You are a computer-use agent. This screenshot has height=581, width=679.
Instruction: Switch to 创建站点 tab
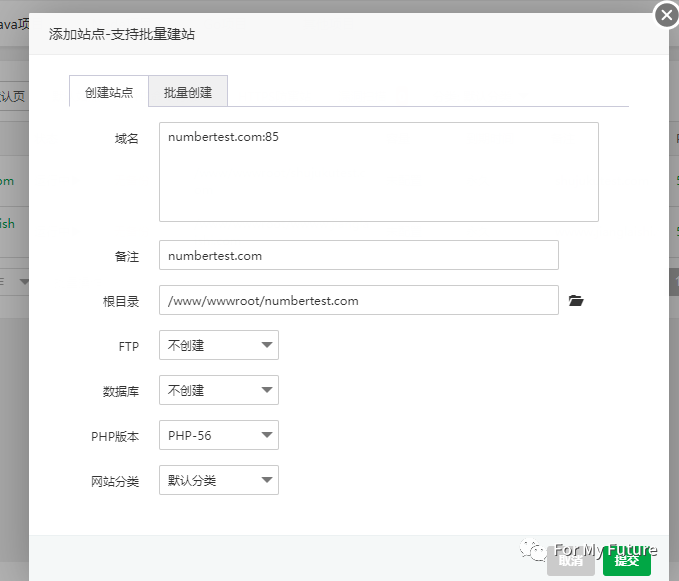[109, 92]
